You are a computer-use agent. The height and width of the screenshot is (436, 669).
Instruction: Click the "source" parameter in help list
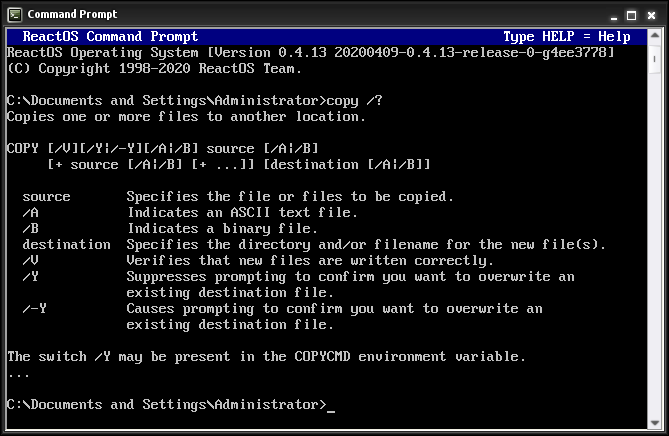point(47,196)
